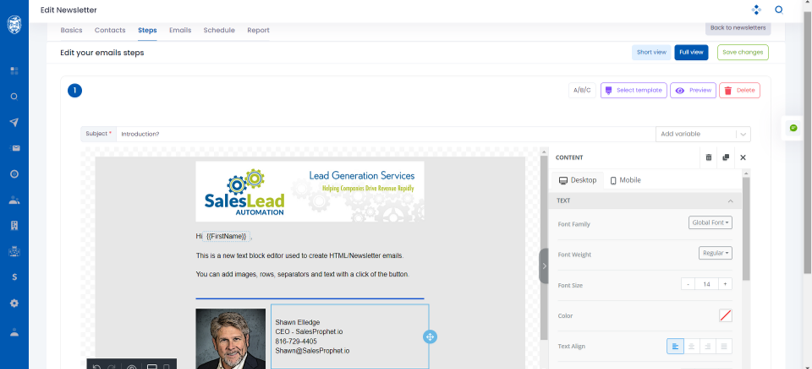
Task: Click undo arrow in bottom editor toolbar
Action: tap(96, 367)
